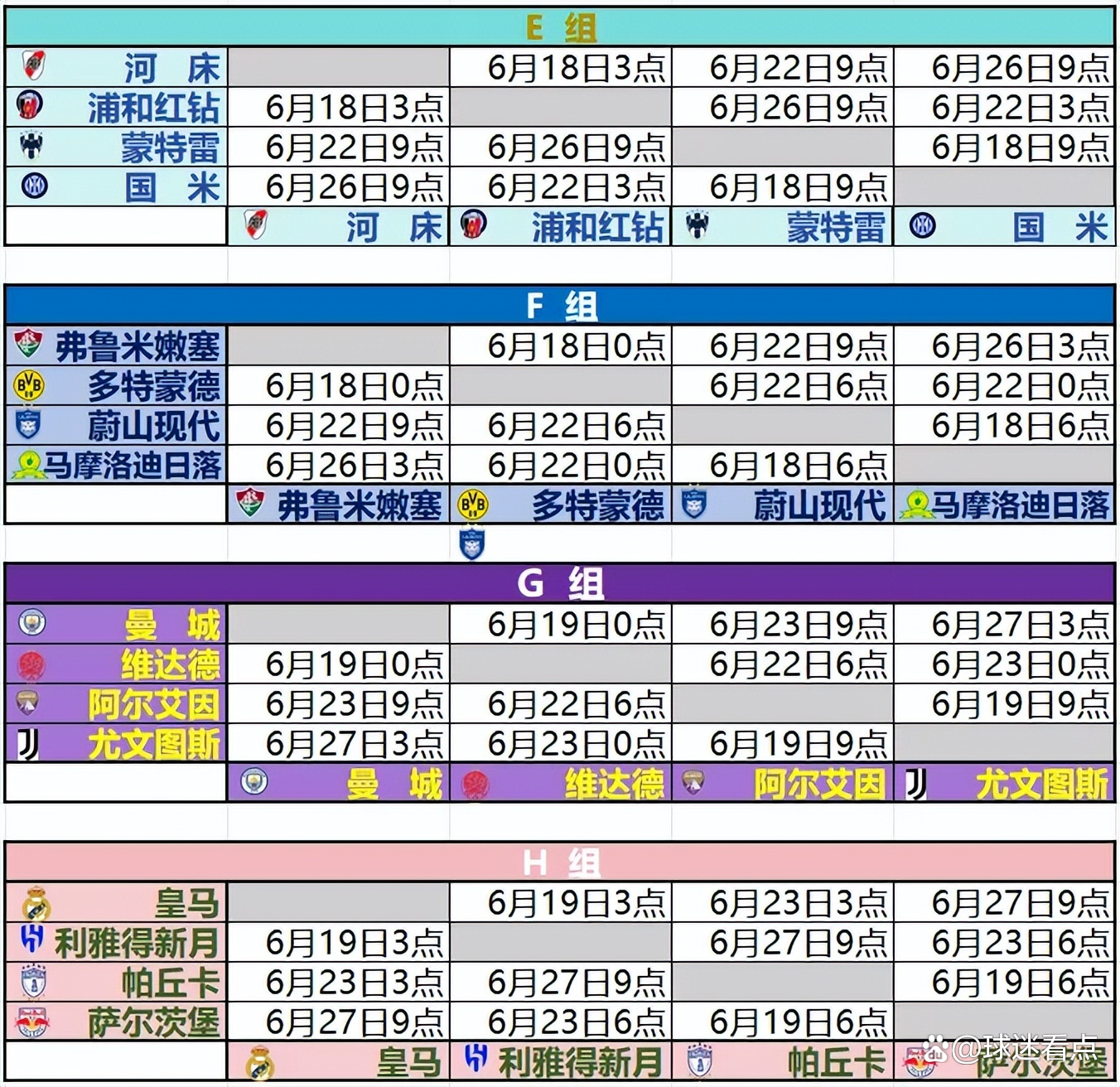
Task: Click the Red Bull Salzburg logo in the left column
Action: coord(32,1022)
